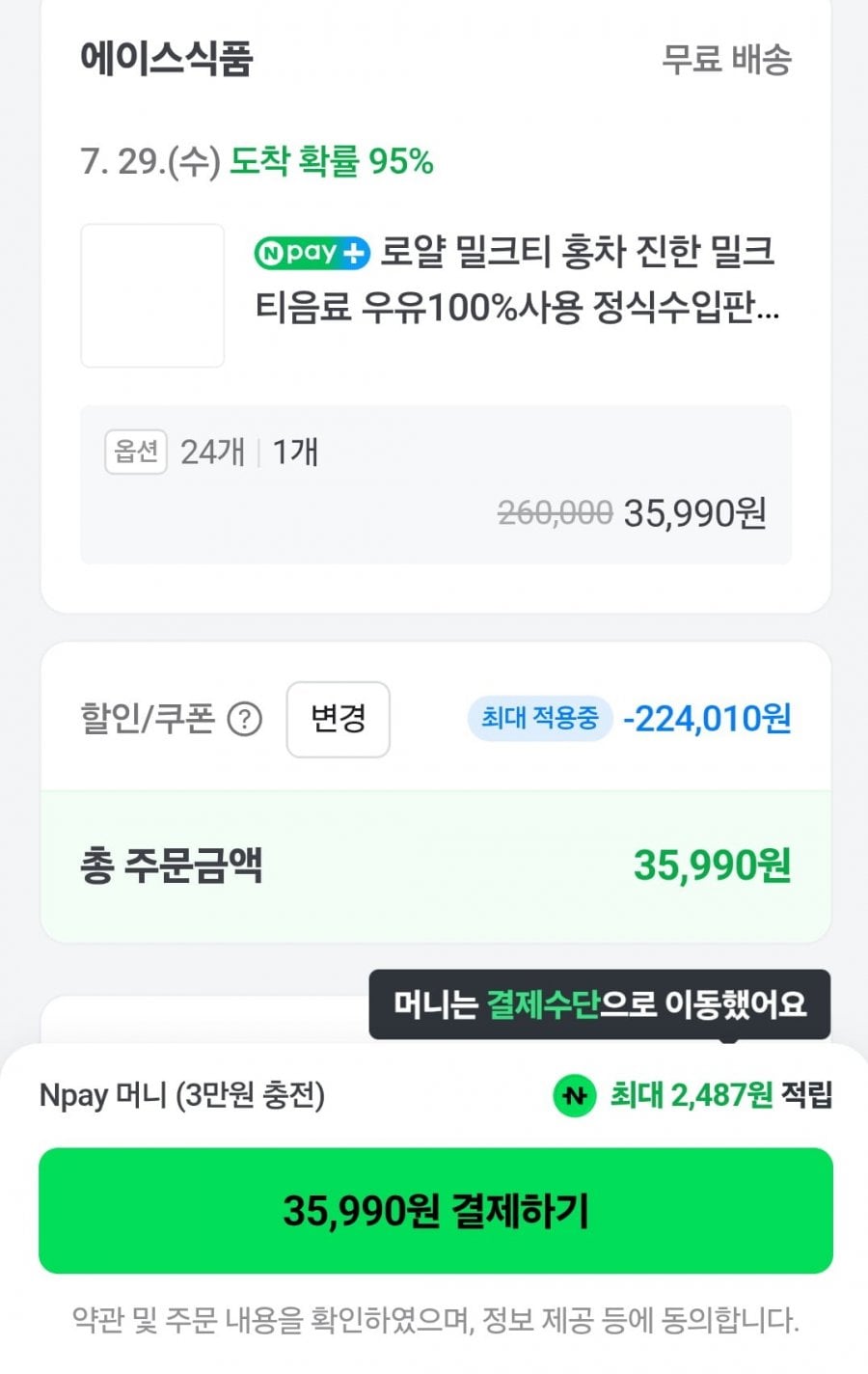The image size is (868, 1374).
Task: Tap the discount/coupon help question mark icon
Action: 244,719
